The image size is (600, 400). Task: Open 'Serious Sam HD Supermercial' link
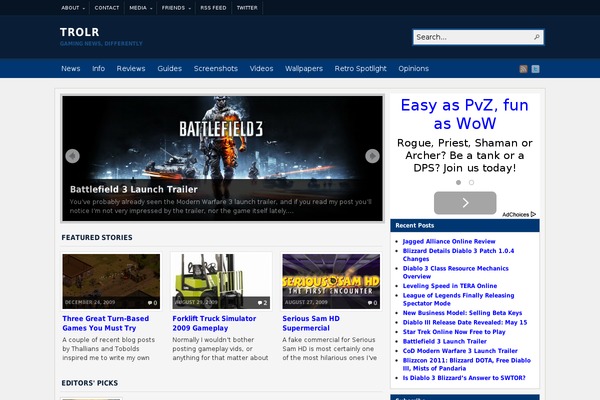[x=311, y=323]
